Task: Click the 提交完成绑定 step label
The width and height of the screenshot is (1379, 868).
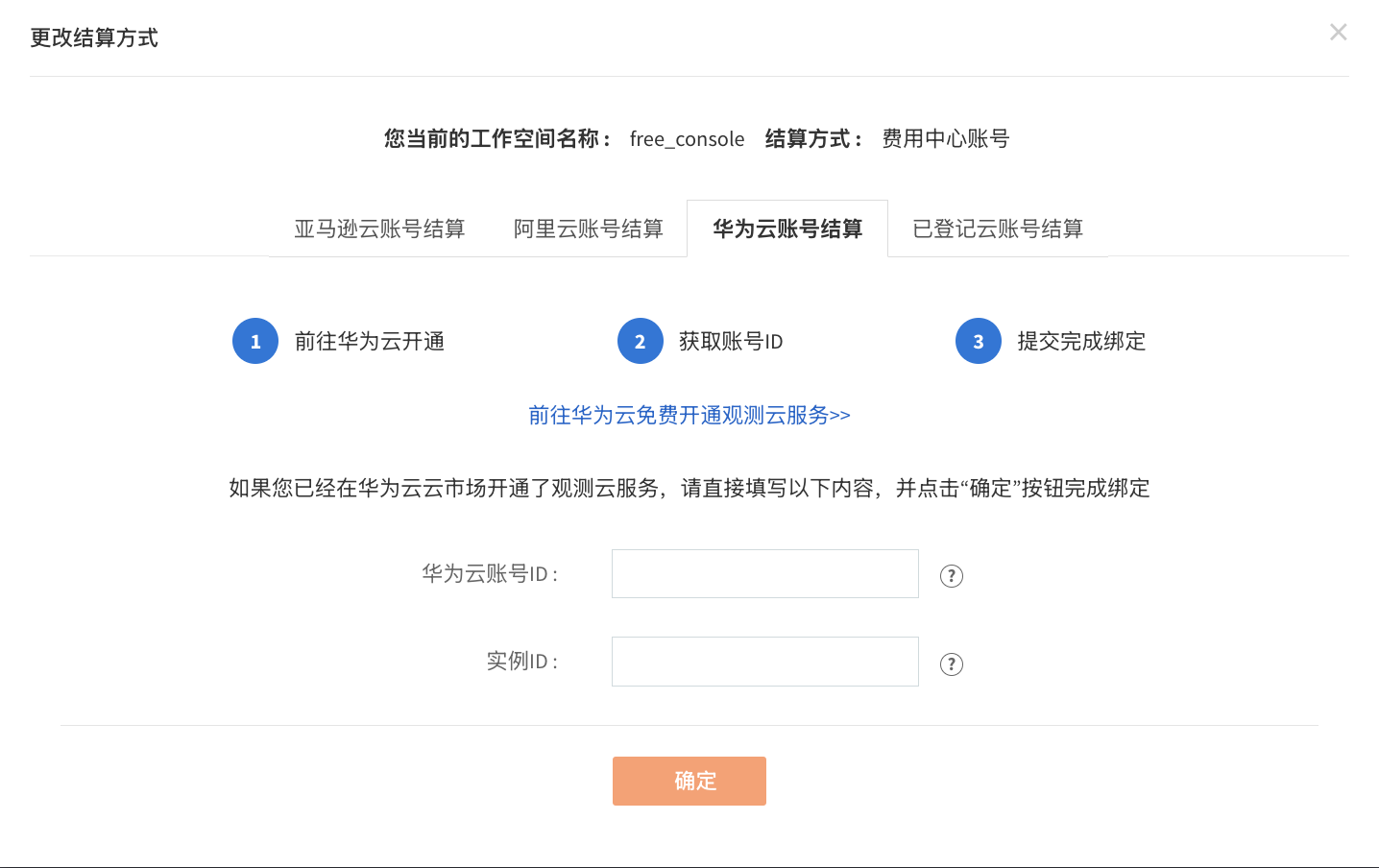Action: click(x=1081, y=341)
